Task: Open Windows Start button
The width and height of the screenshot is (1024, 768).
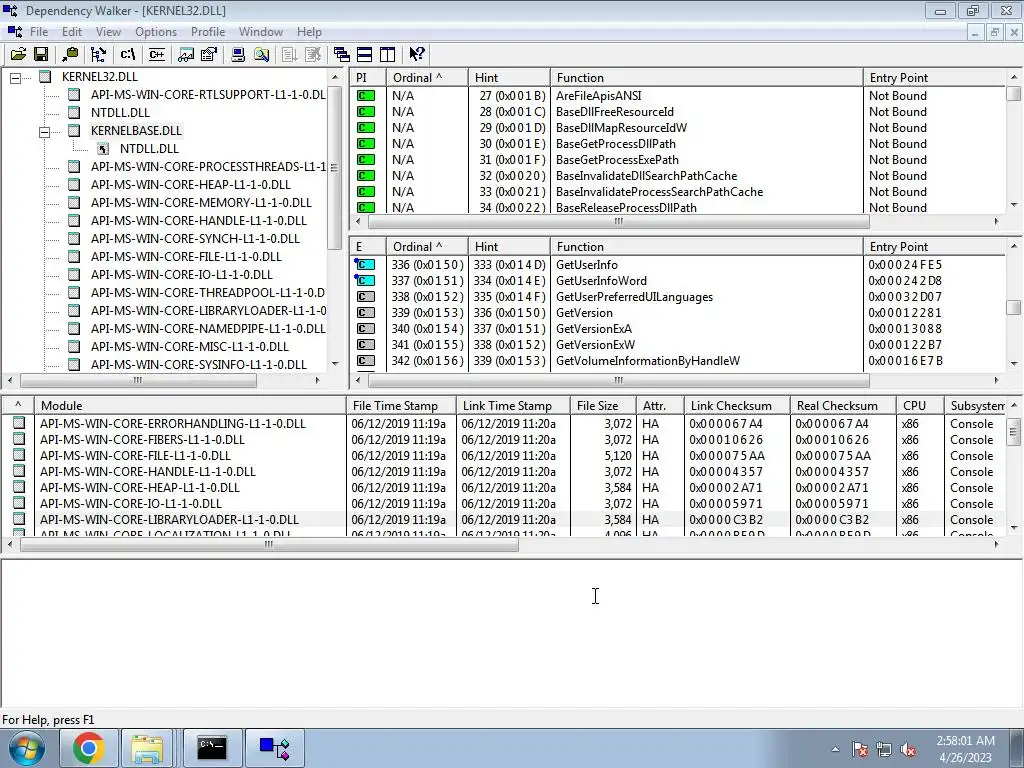Action: pos(26,748)
